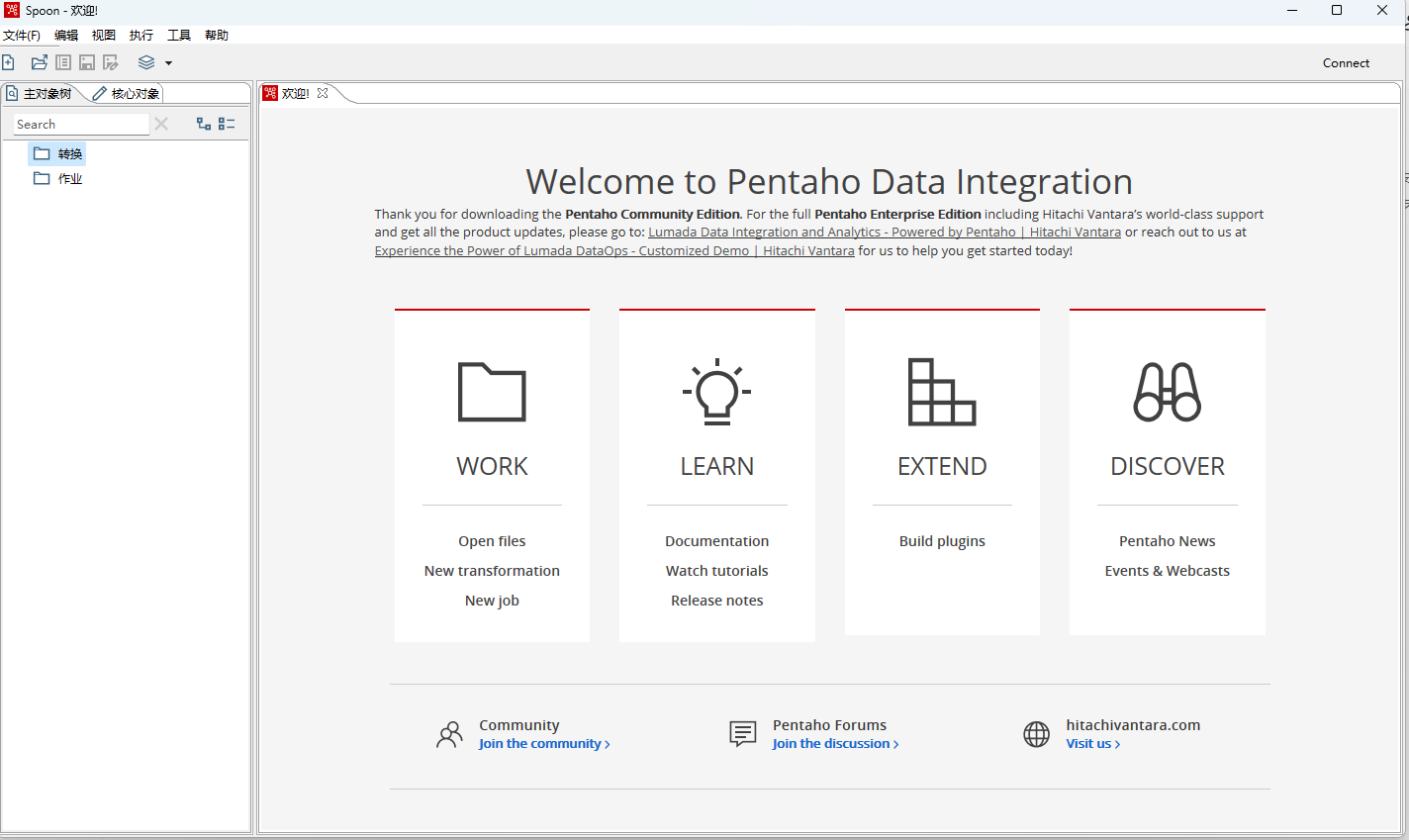This screenshot has height=840, width=1409.
Task: Click Open files link
Action: click(x=492, y=541)
